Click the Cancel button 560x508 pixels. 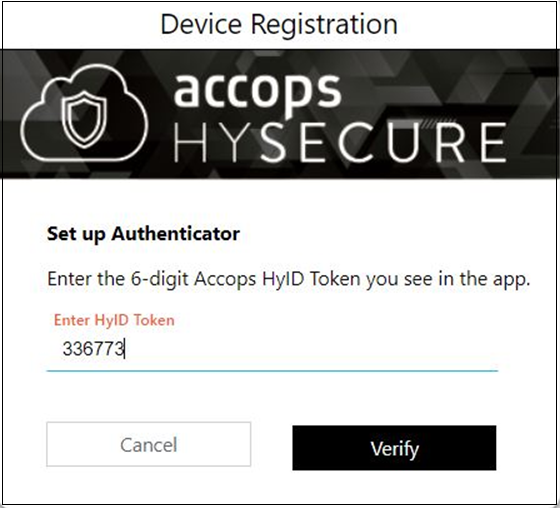[149, 444]
